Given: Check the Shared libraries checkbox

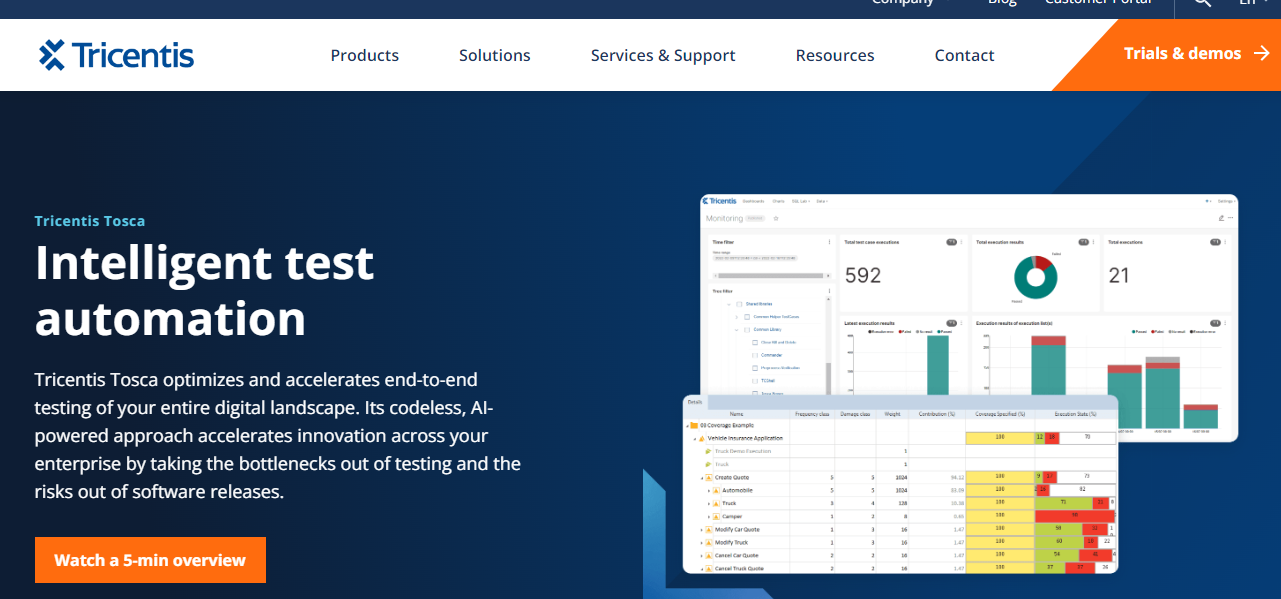Looking at the screenshot, I should (x=739, y=303).
